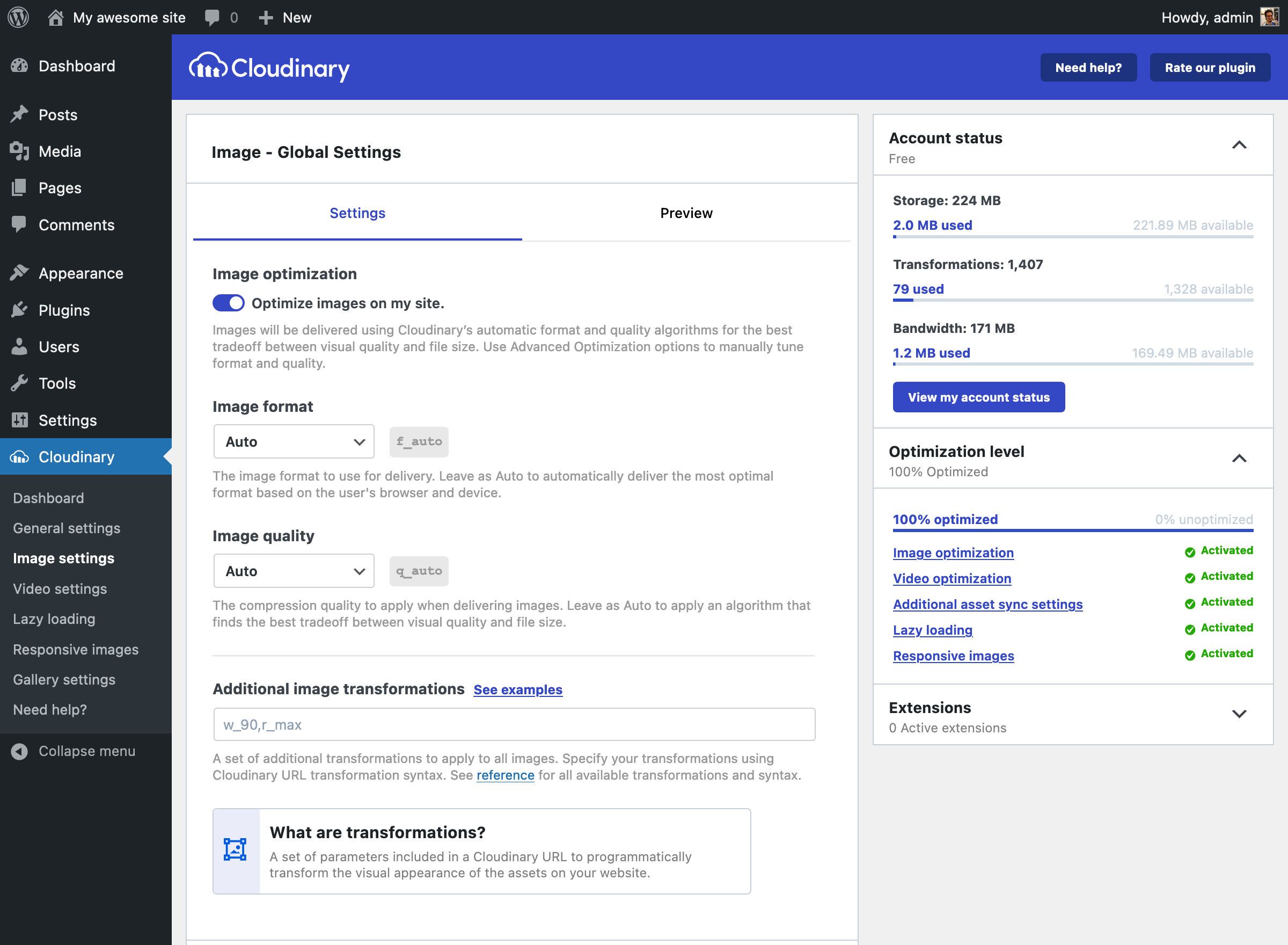Focus the additional image transformations field
The image size is (1288, 945).
coord(514,725)
